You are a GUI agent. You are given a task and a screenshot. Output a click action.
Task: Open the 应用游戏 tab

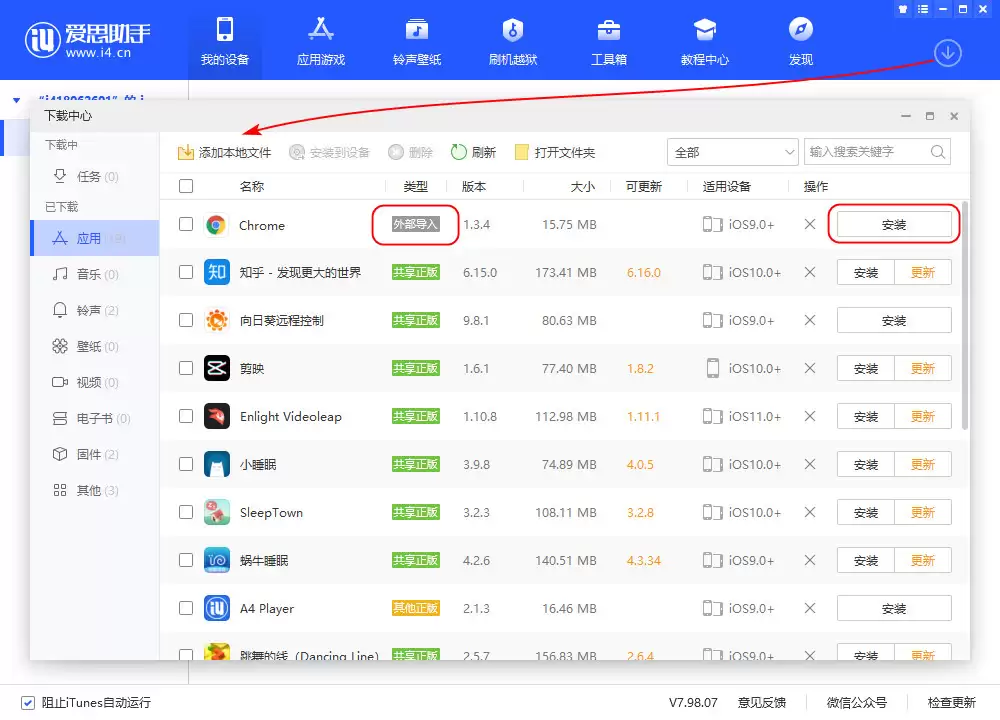click(321, 41)
